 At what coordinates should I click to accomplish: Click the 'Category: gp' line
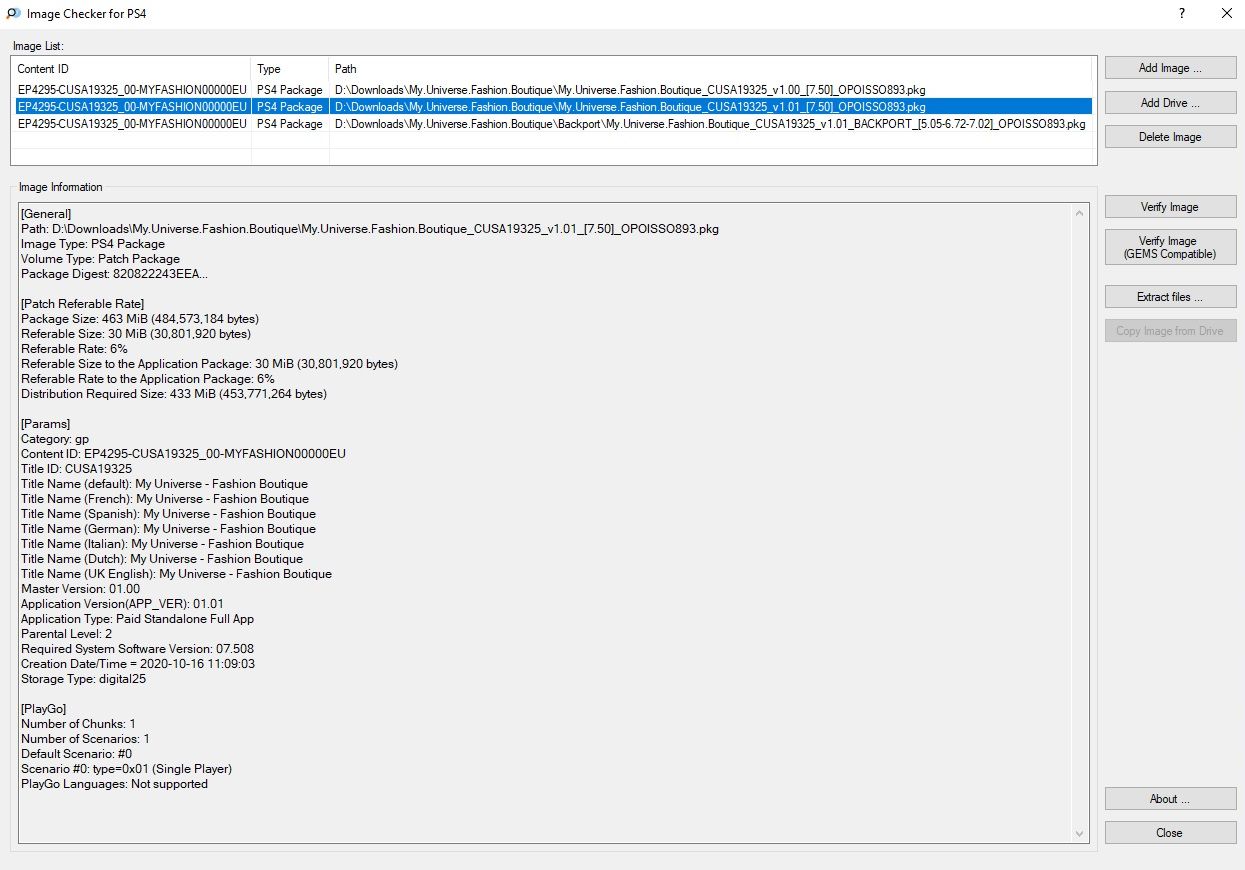(55, 439)
